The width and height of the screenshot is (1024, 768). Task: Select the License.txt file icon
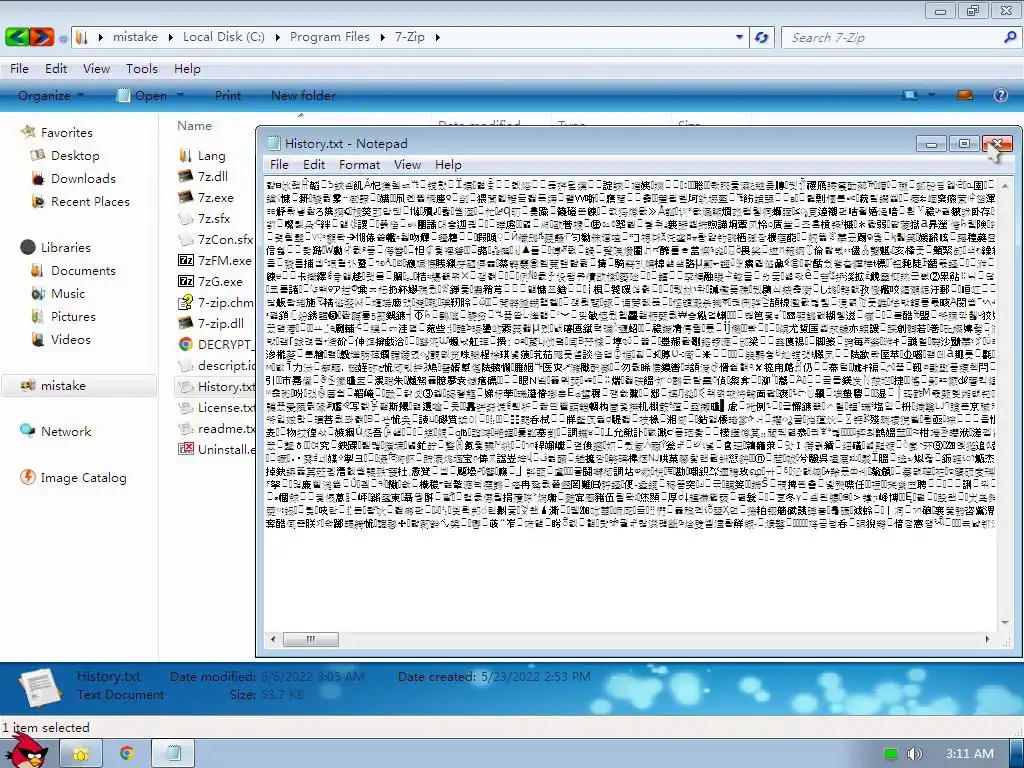pos(185,408)
